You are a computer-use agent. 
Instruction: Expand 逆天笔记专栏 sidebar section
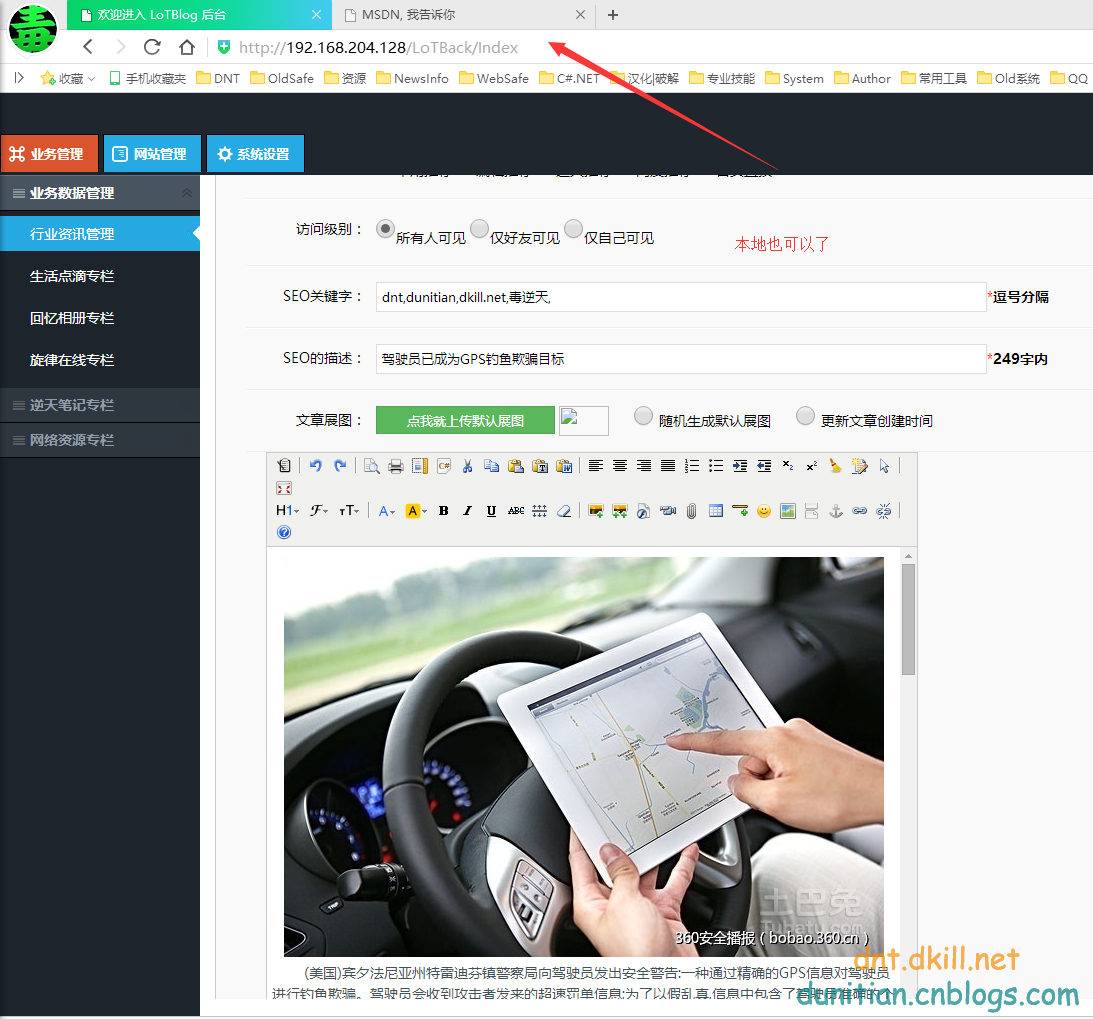[x=100, y=405]
